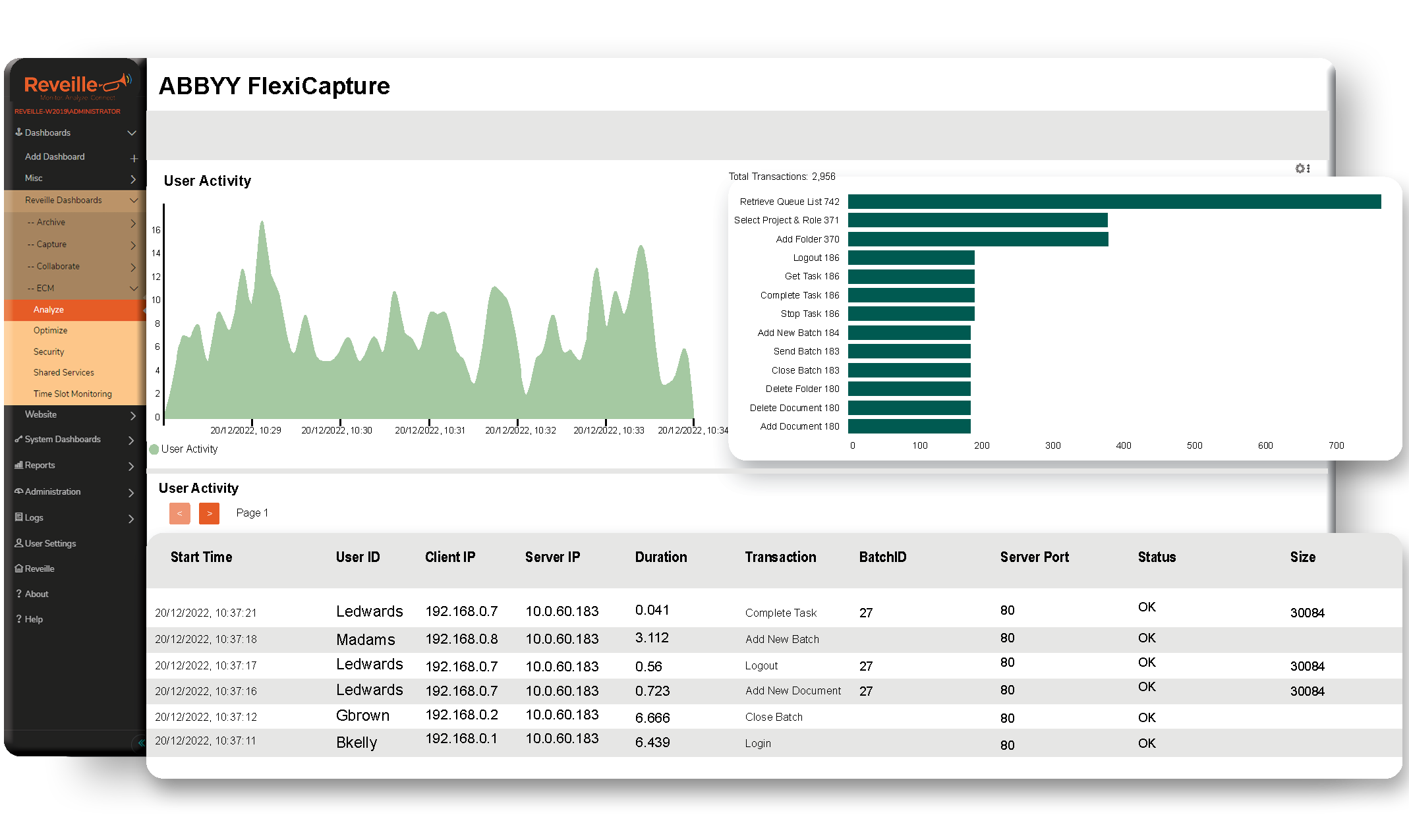The width and height of the screenshot is (1409, 840).
Task: Click the Administration icon in sidebar
Action: 19,491
